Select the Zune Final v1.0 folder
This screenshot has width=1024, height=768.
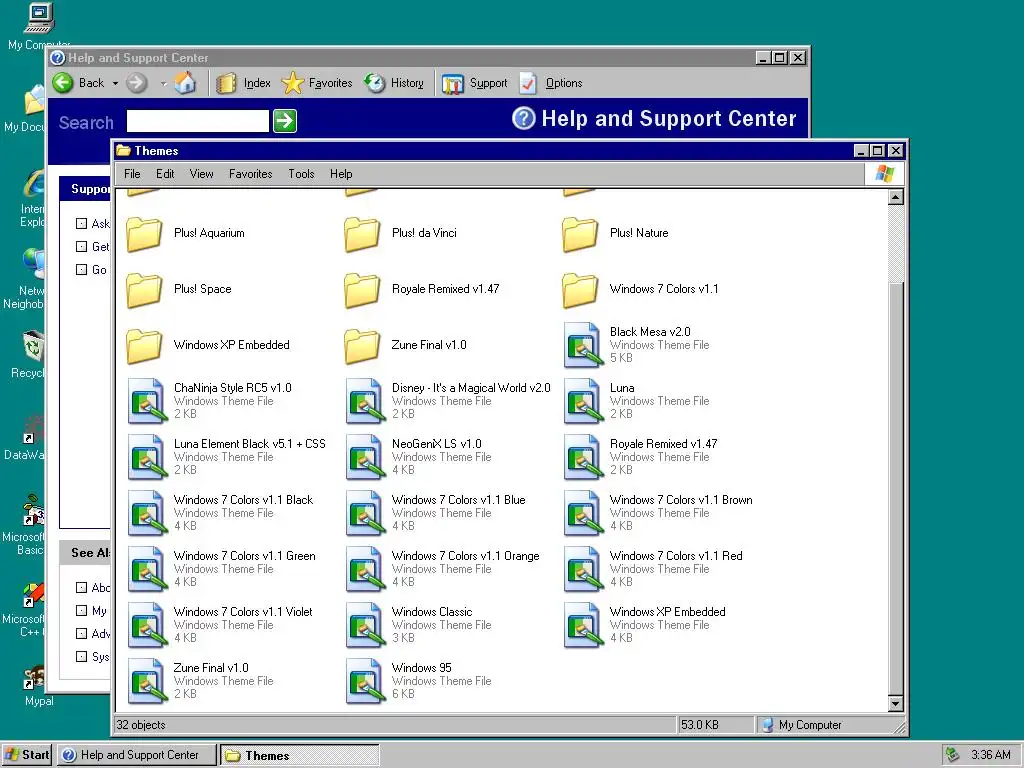(406, 346)
